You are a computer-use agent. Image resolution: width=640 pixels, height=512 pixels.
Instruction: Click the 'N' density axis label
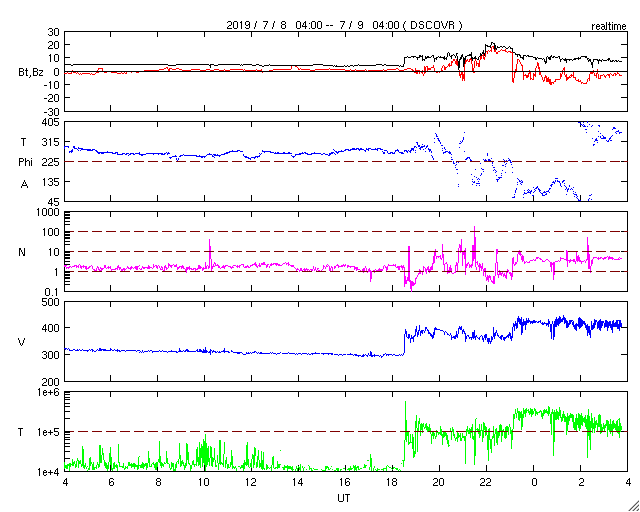click(22, 252)
